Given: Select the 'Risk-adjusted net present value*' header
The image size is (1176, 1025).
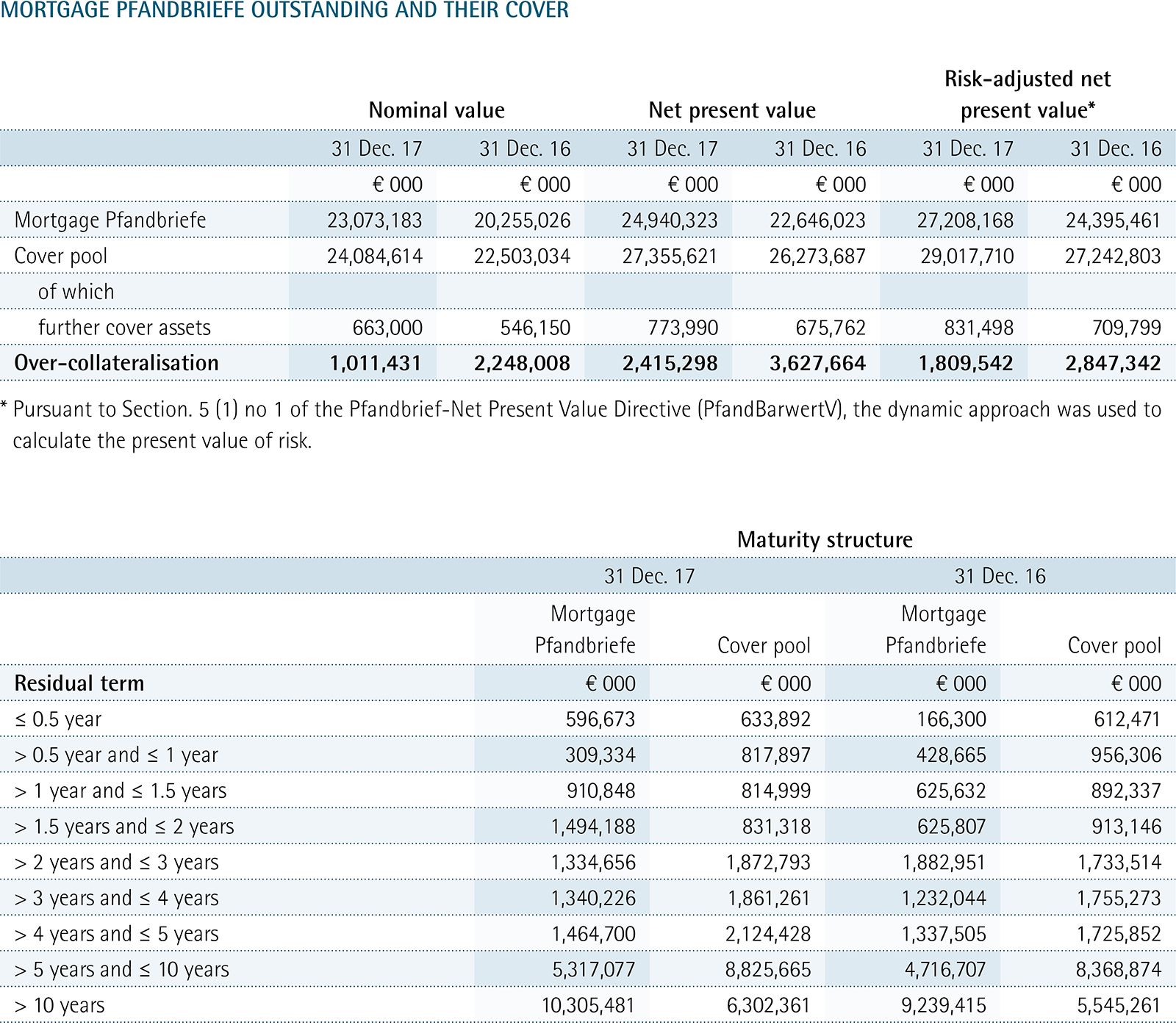Looking at the screenshot, I should click(x=1028, y=95).
